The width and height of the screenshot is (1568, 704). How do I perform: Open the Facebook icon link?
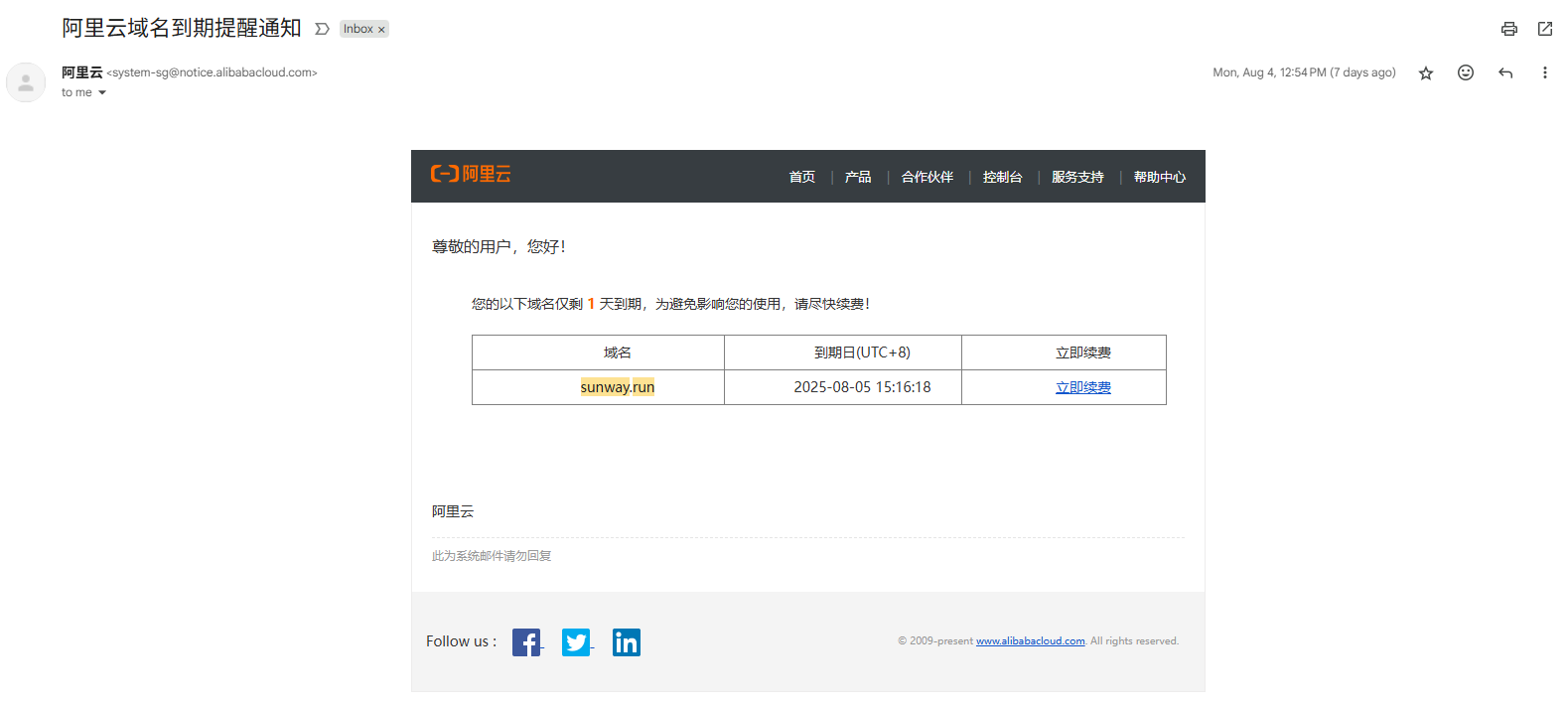point(526,642)
